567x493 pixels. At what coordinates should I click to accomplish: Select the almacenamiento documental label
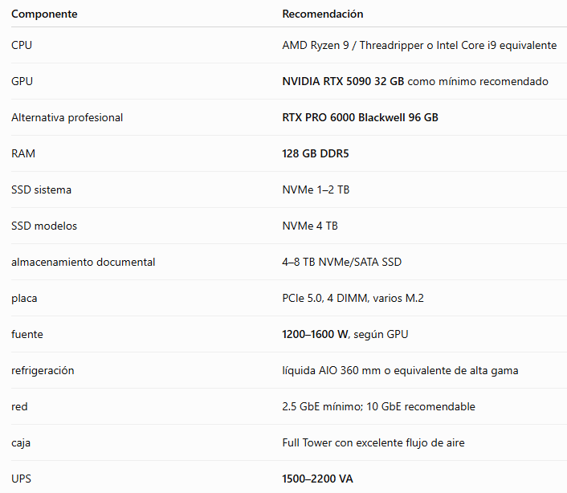(83, 262)
